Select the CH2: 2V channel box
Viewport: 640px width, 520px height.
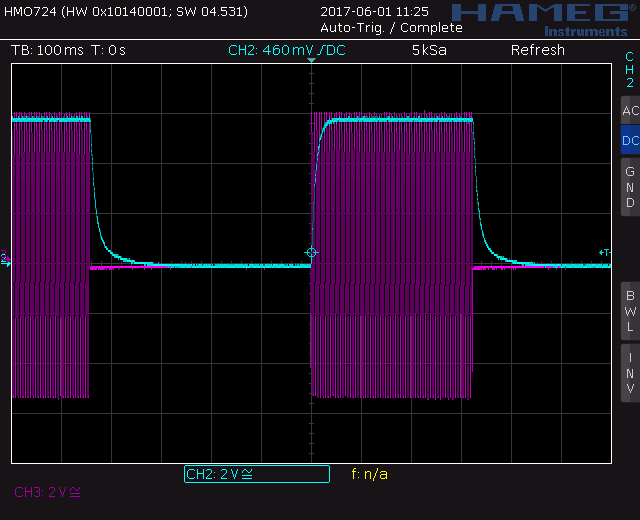(256, 474)
